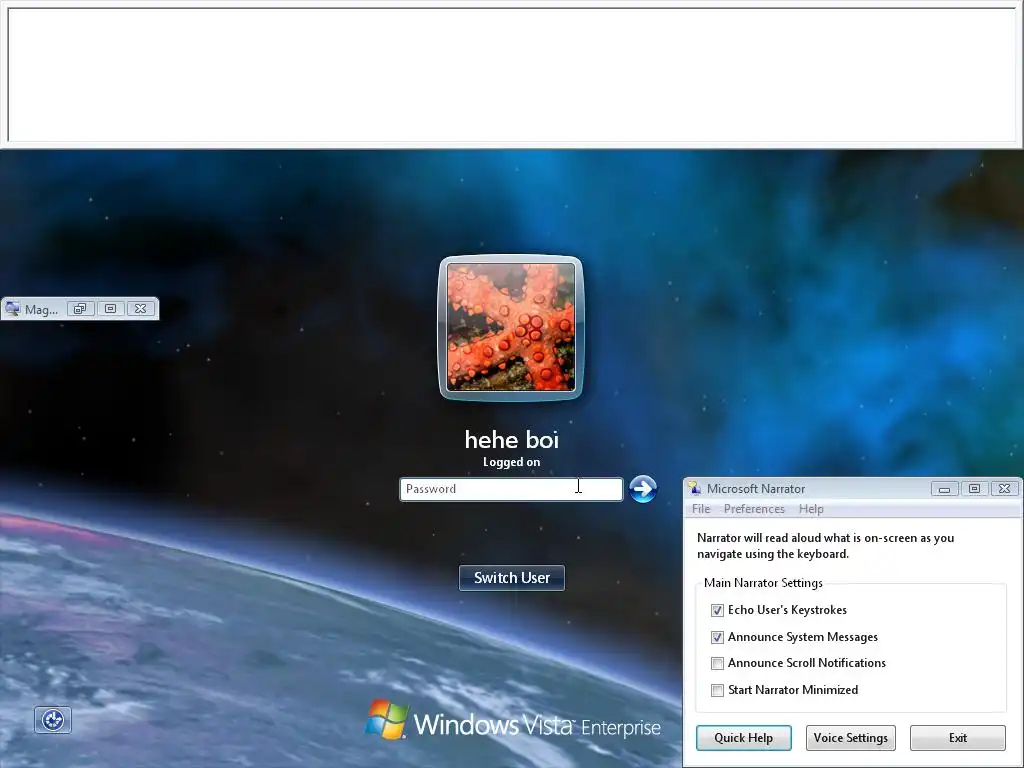
Task: Open the Narrator Preferences menu
Action: click(x=754, y=509)
